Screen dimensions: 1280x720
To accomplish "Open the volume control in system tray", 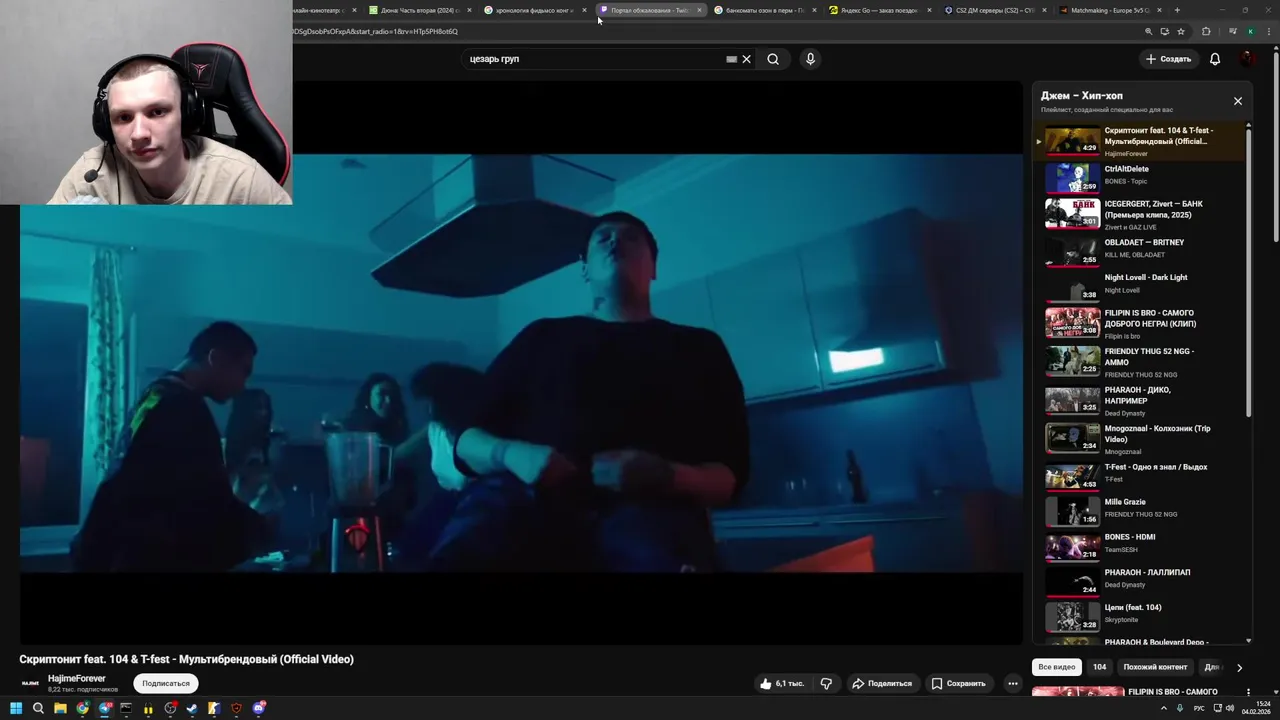I will pos(1230,708).
